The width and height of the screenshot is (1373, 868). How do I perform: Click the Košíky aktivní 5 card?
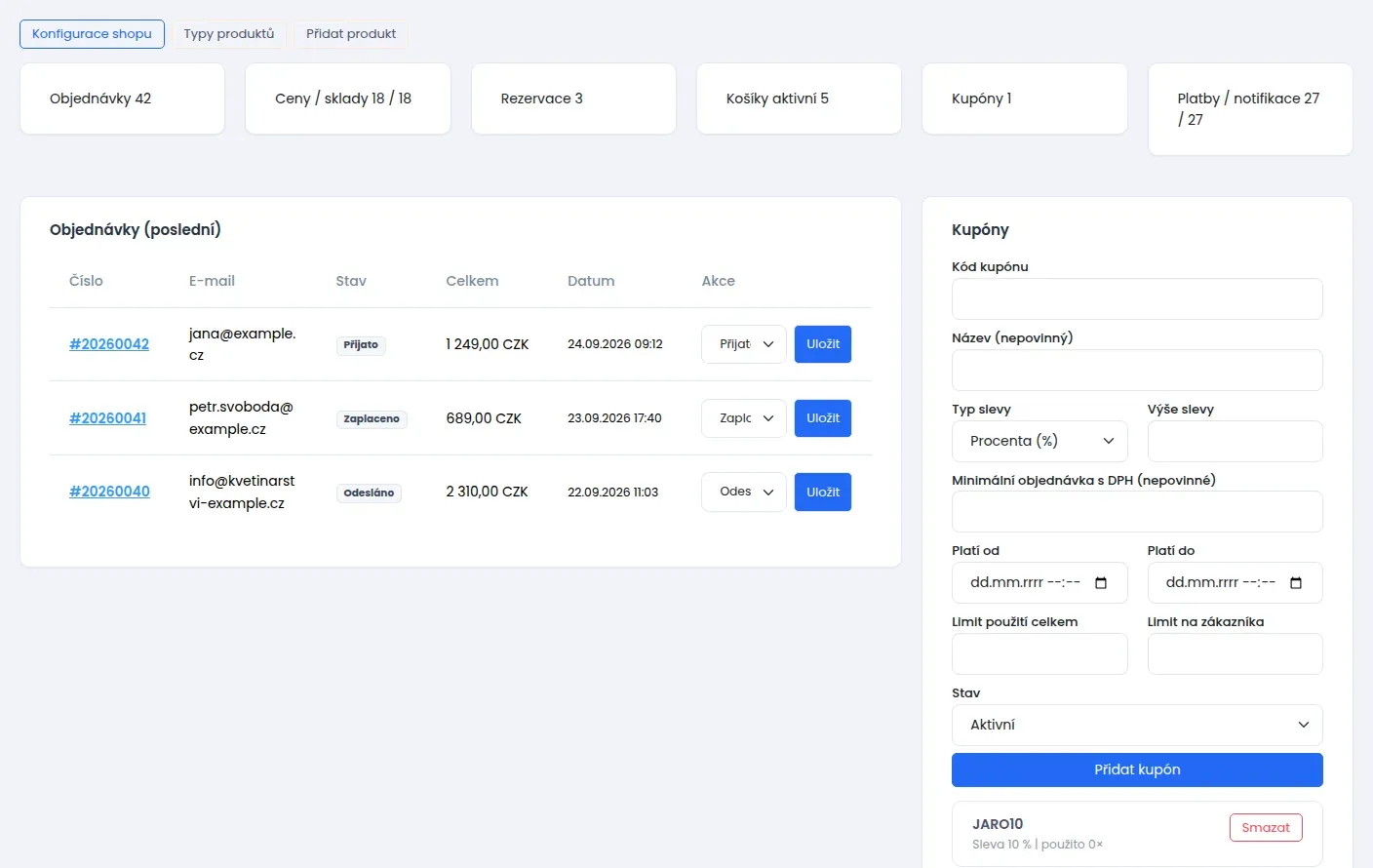point(799,99)
